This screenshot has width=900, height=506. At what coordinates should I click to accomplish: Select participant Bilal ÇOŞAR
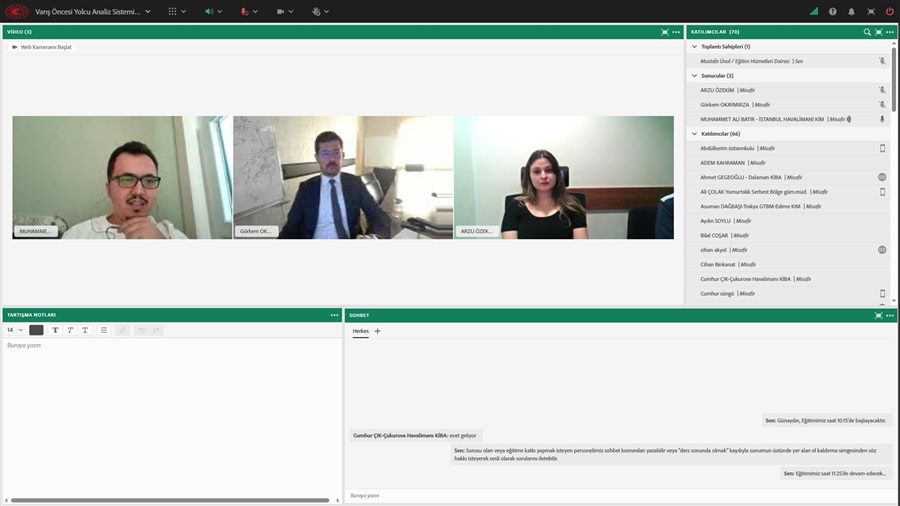click(x=788, y=235)
